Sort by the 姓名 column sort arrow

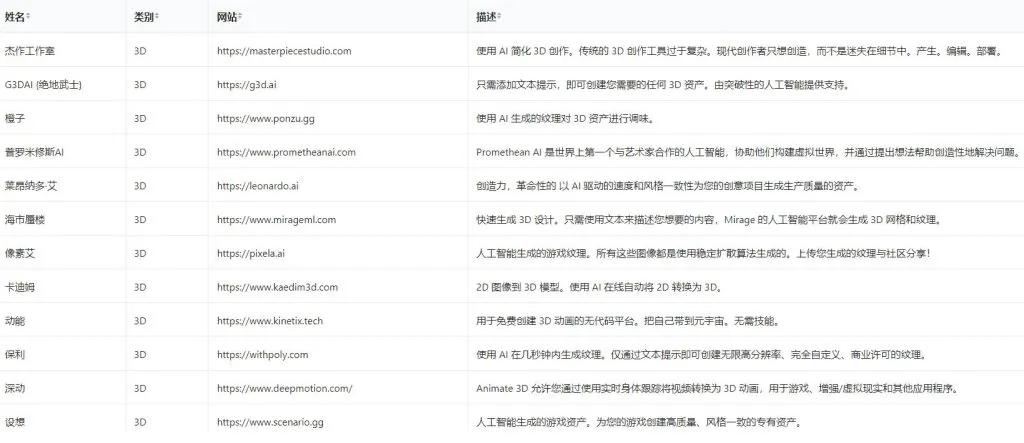[28, 17]
